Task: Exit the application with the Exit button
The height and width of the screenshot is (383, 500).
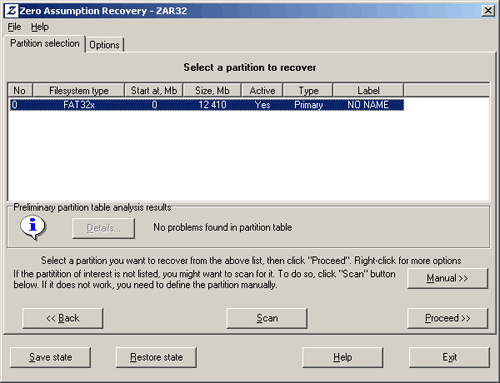Action: point(449,357)
